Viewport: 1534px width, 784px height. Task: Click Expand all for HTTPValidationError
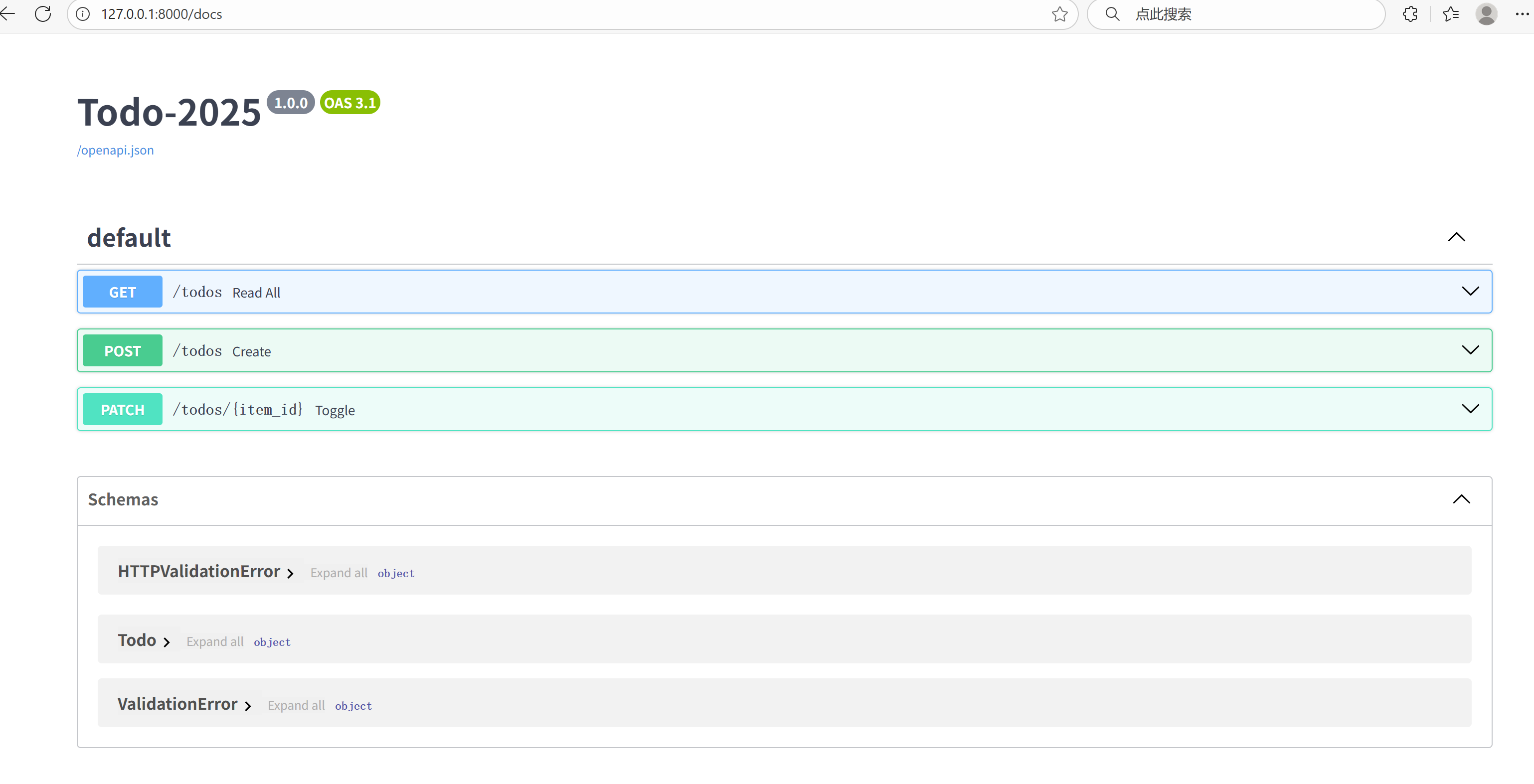coord(338,573)
